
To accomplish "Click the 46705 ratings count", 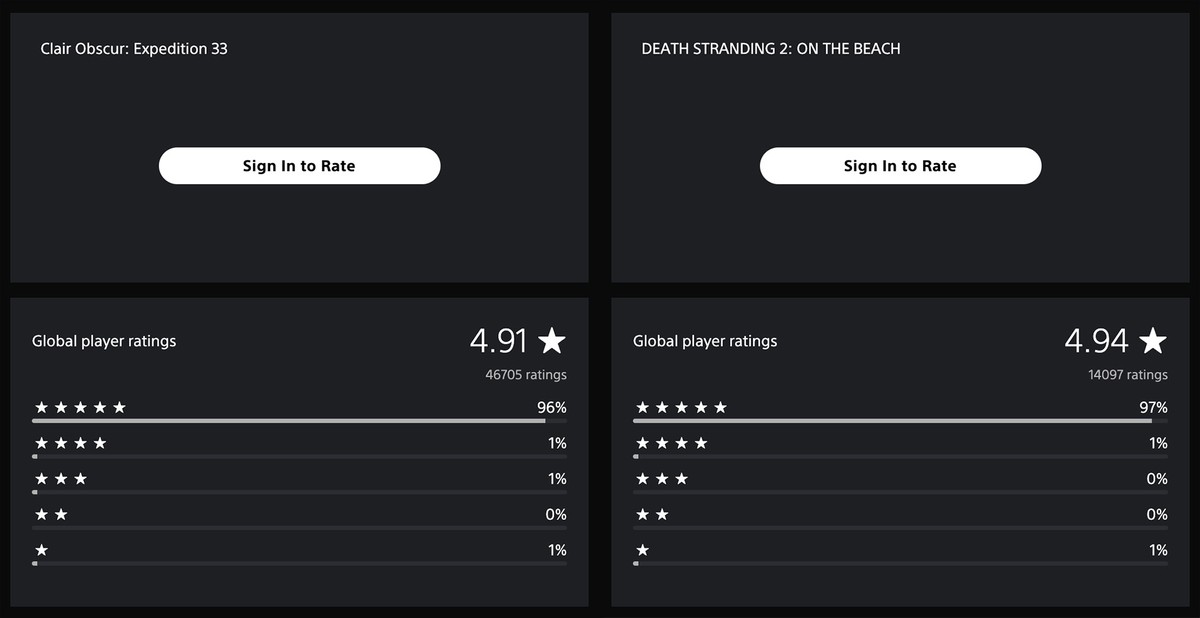I will tap(526, 375).
